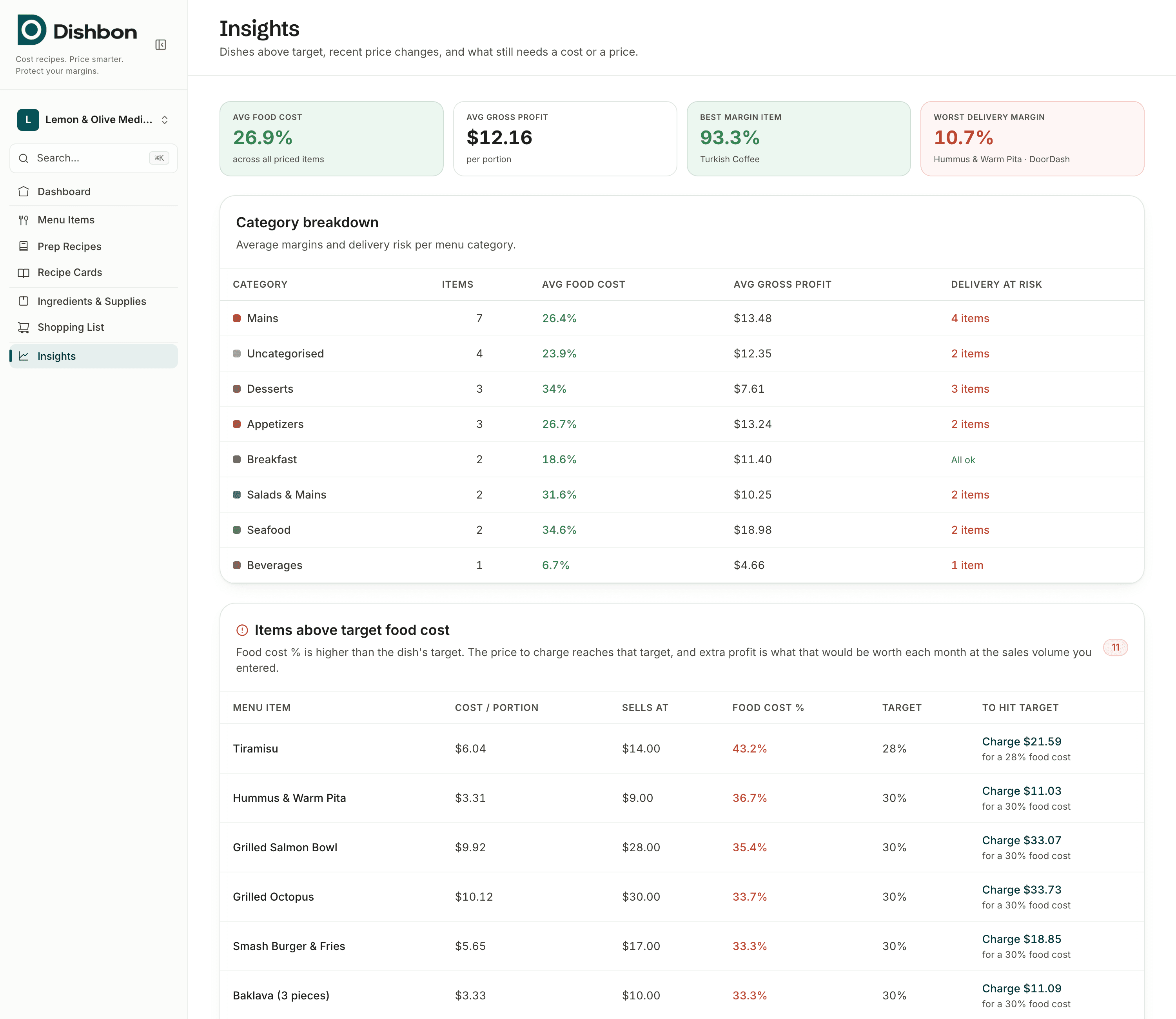This screenshot has height=1019, width=1176.
Task: Click Desserts '3 items' at risk
Action: pyautogui.click(x=970, y=389)
